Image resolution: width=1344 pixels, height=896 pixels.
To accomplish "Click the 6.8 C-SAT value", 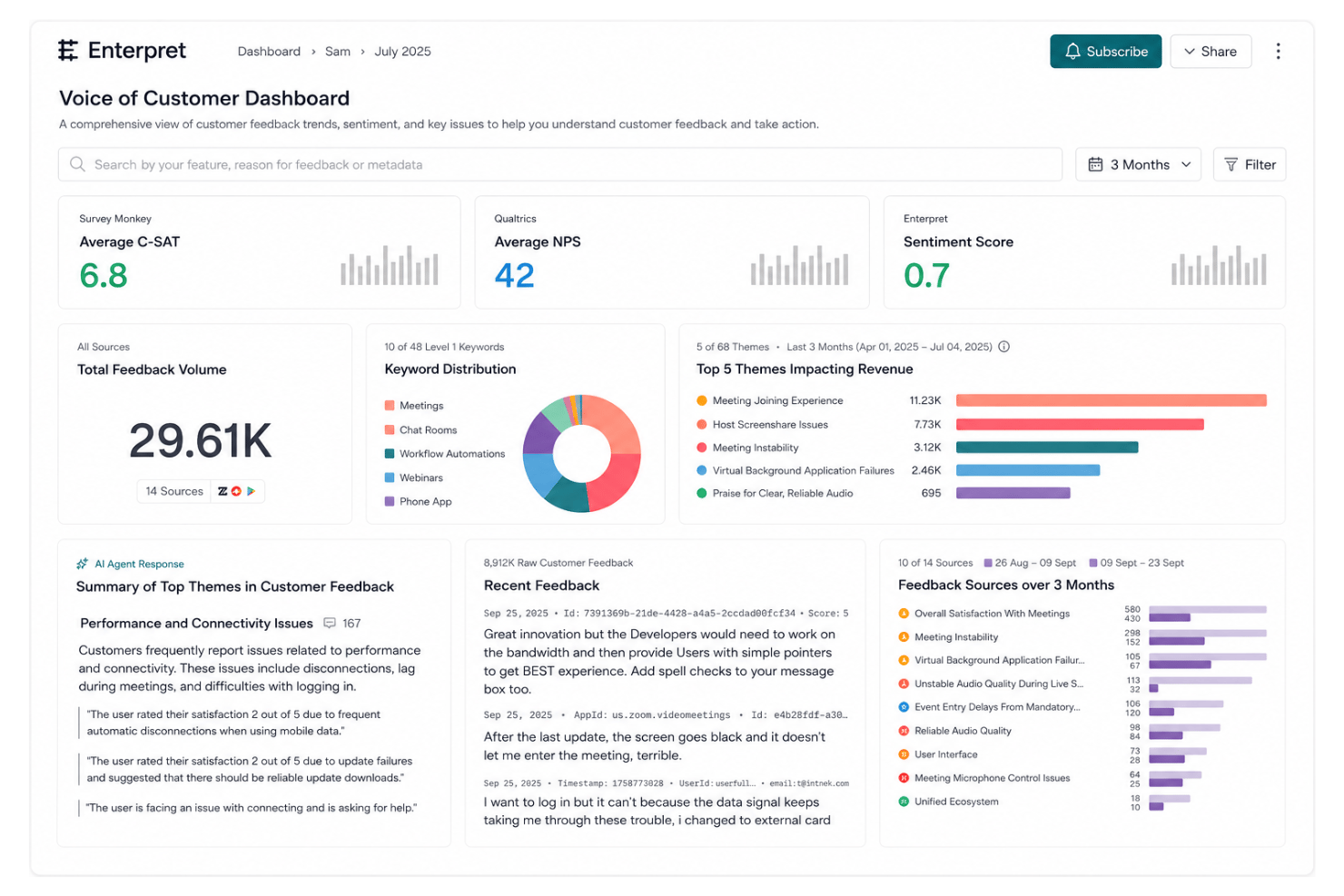I will tap(104, 275).
